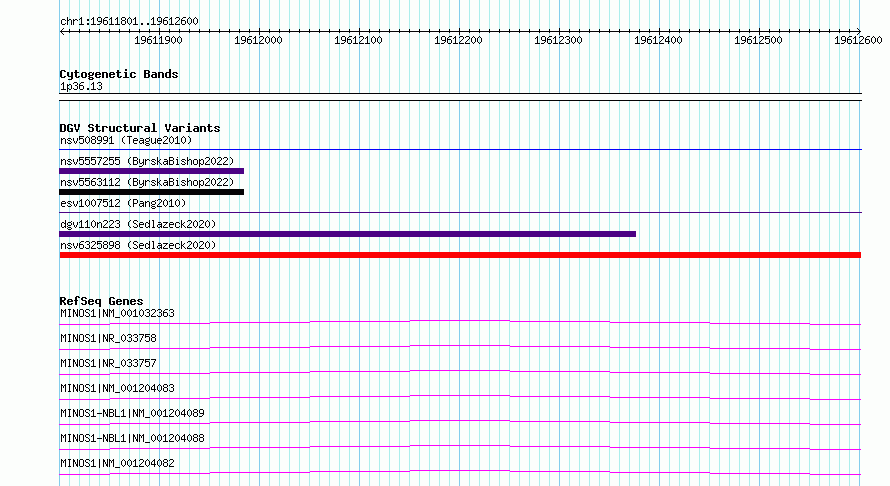890x486 pixels.
Task: Click the purple bar under nsv5557255
Action: (152, 171)
